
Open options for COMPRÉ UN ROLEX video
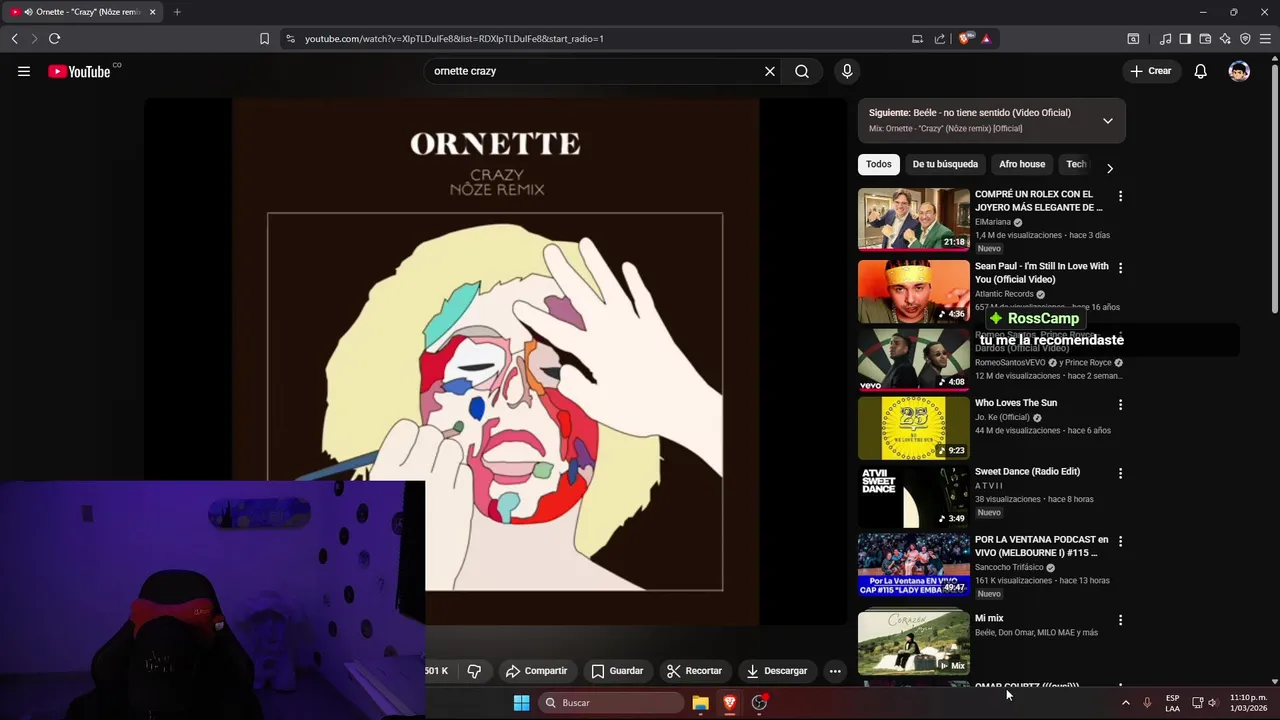coord(1120,196)
